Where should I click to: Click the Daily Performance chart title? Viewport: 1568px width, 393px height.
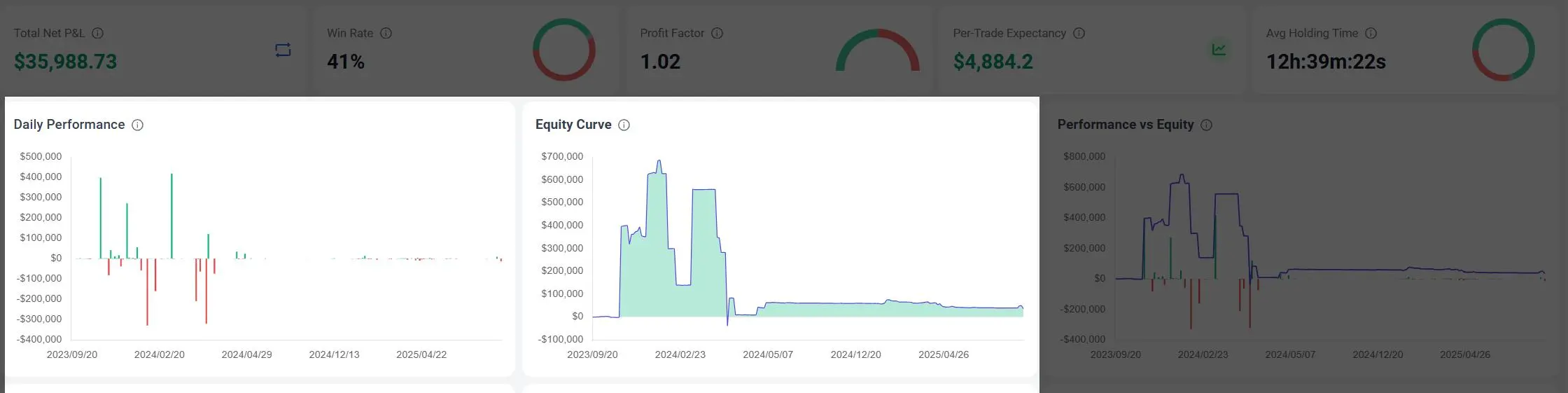(x=69, y=125)
